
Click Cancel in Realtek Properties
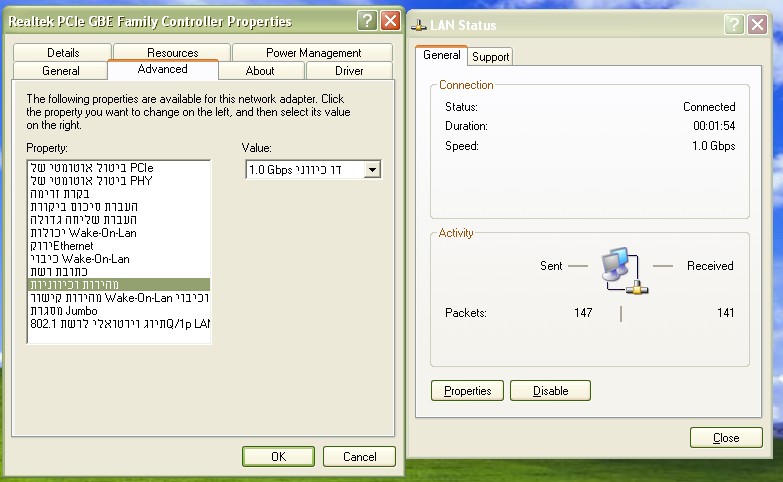tap(359, 456)
